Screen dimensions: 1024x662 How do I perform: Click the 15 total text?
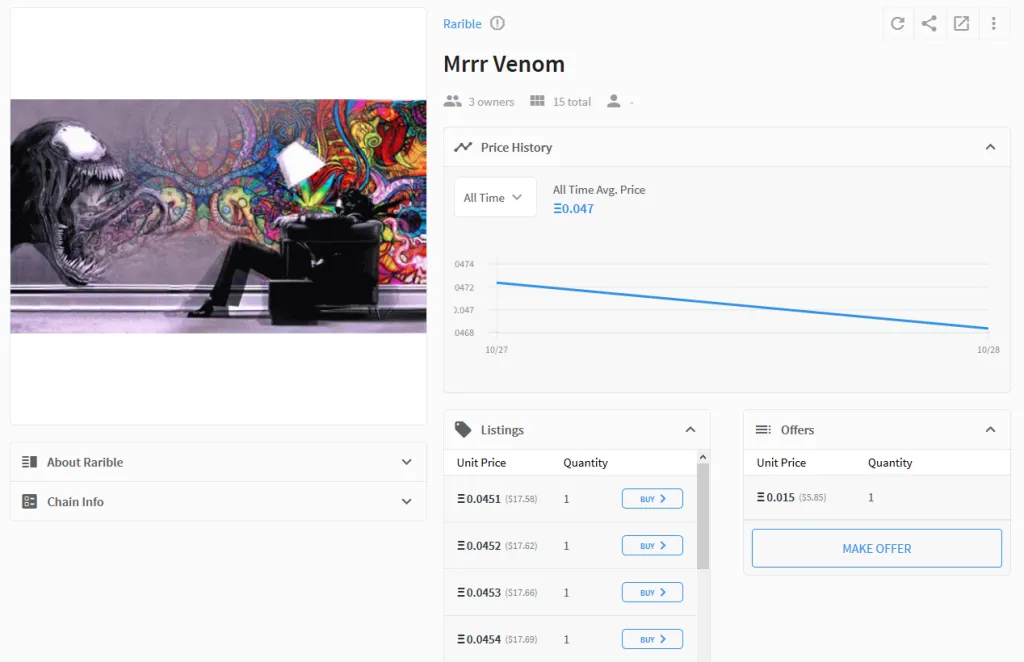tap(571, 102)
